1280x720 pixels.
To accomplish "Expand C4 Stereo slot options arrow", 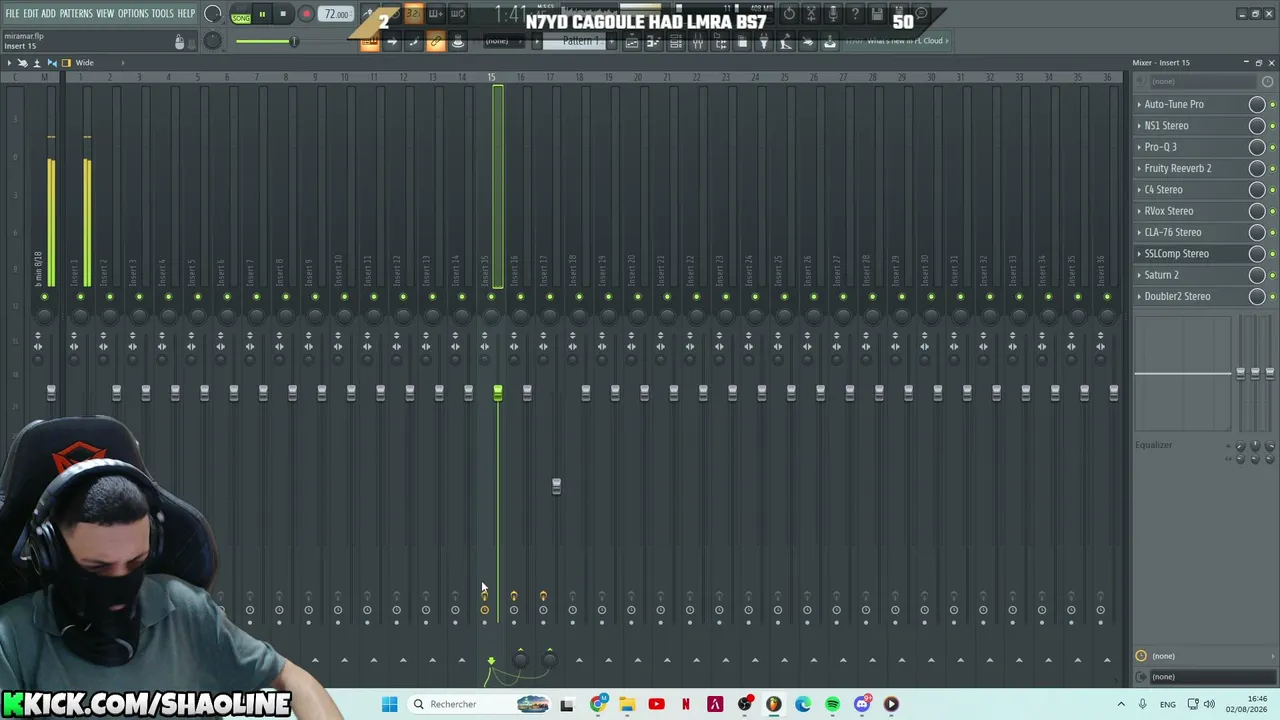I will tap(1139, 190).
